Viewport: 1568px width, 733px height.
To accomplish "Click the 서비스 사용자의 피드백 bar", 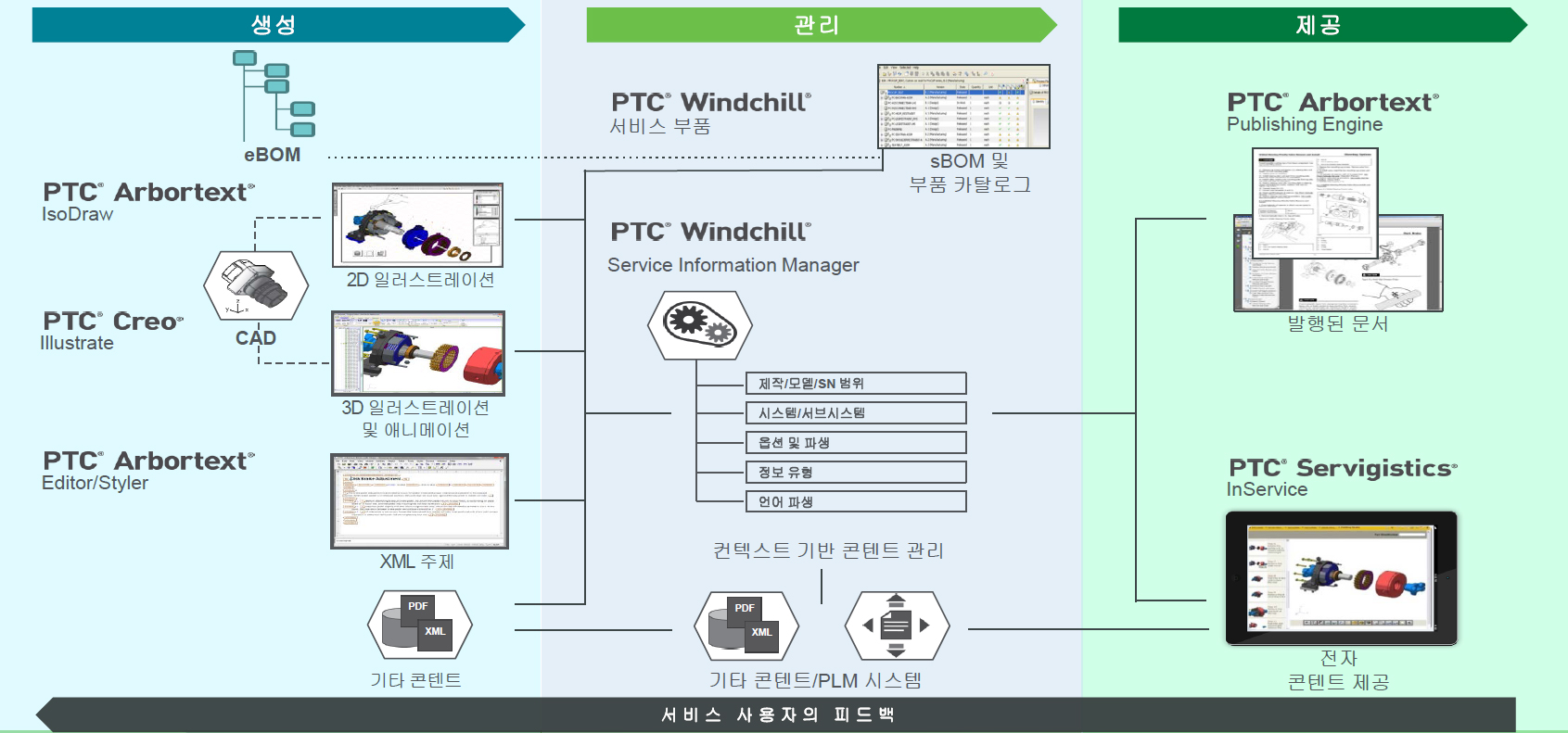I will pos(779,714).
